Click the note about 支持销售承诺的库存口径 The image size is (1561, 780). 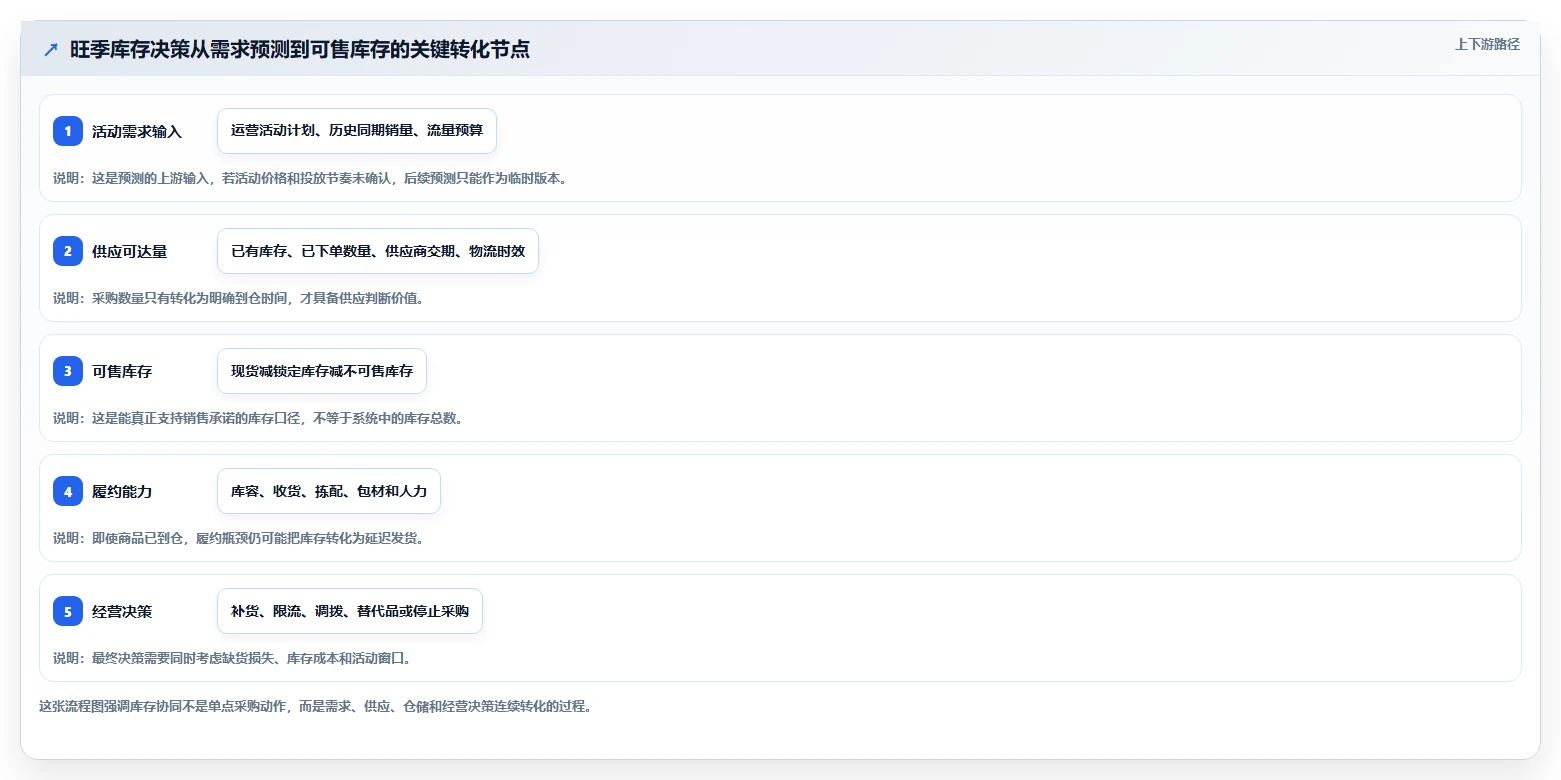pyautogui.click(x=258, y=418)
